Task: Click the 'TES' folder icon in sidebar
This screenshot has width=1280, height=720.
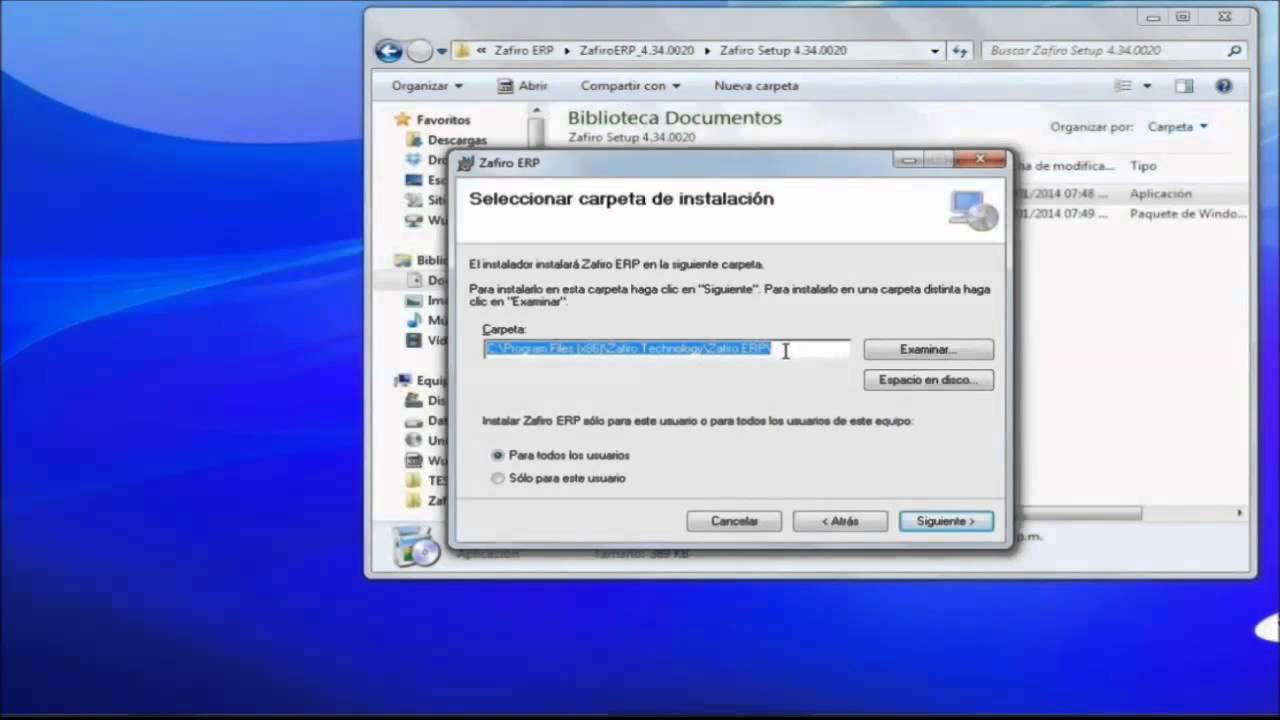Action: coord(414,480)
